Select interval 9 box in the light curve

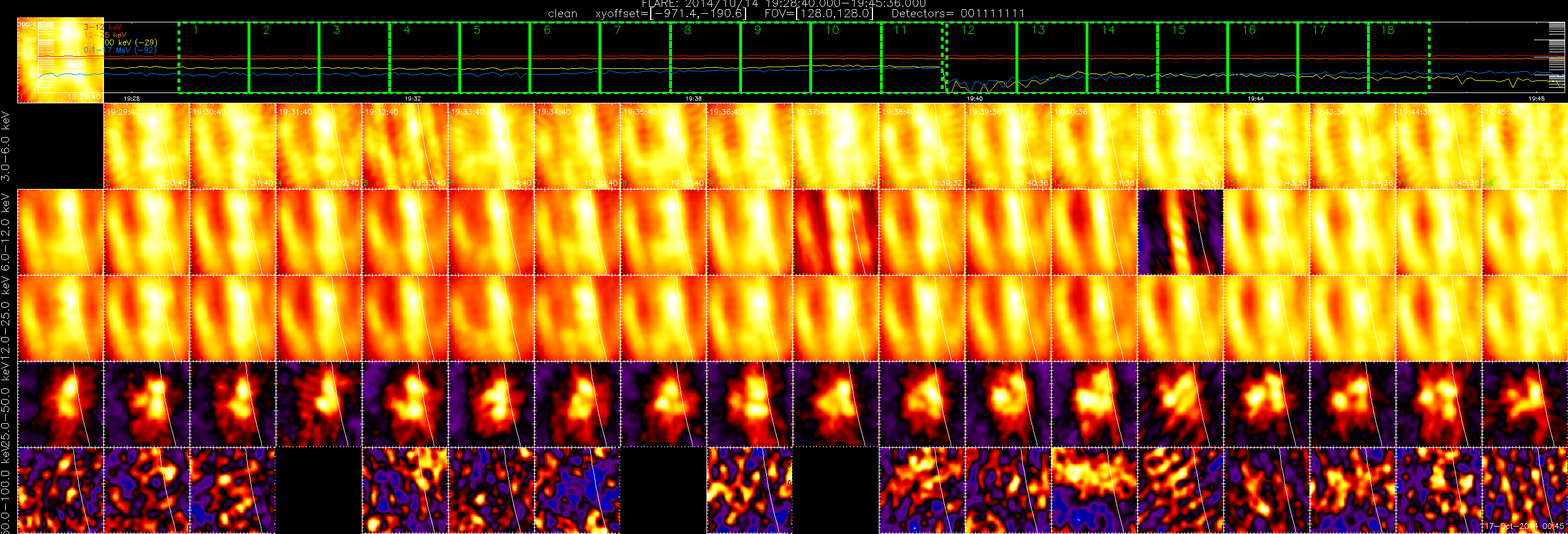(776, 58)
